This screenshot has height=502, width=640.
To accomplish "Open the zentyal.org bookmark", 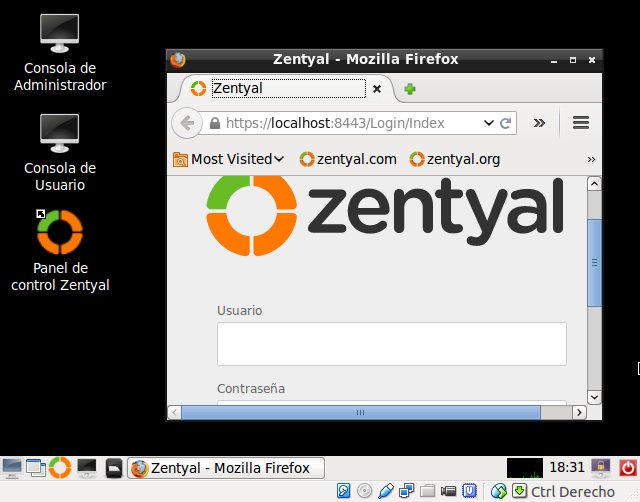I will pos(455,159).
